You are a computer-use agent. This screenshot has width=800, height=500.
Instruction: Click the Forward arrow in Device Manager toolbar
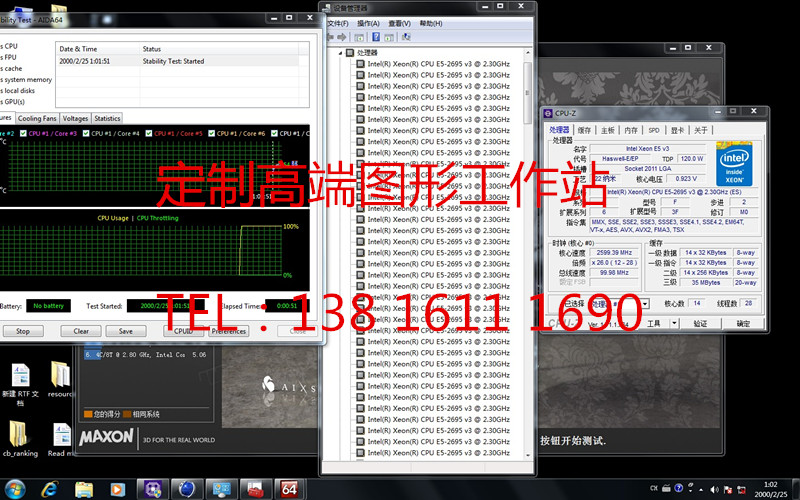click(341, 37)
